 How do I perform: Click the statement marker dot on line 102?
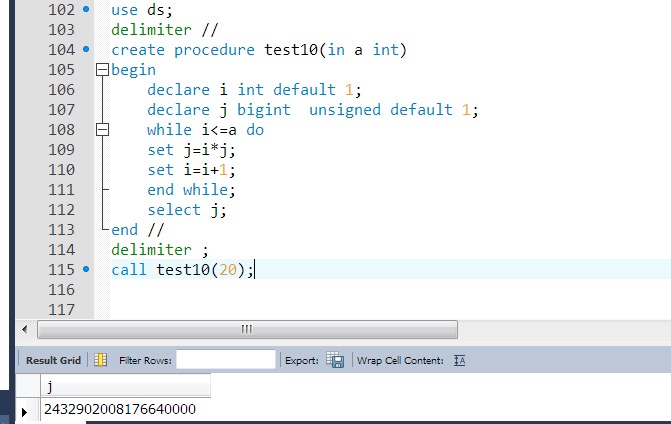[x=86, y=9]
